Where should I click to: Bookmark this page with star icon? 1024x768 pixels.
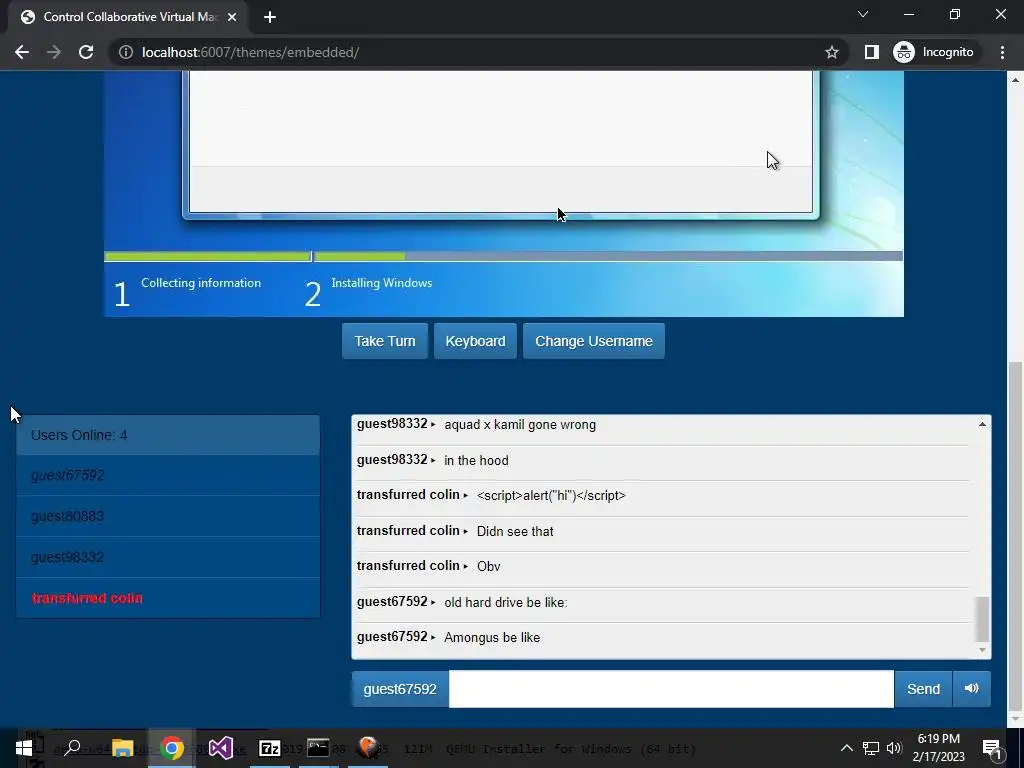point(831,52)
